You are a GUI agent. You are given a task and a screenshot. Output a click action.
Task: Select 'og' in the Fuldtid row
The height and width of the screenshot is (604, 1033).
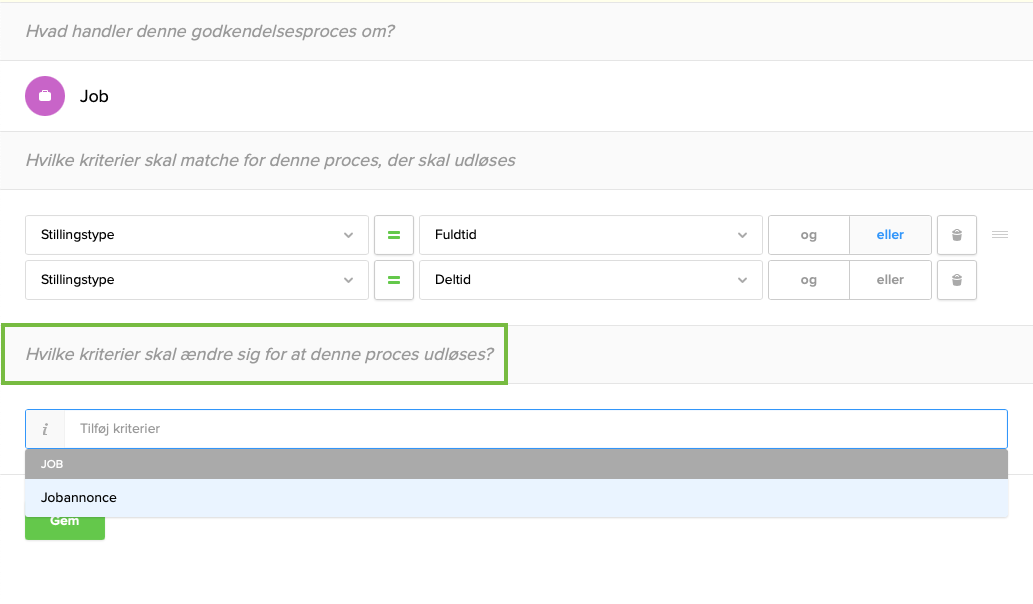(809, 235)
